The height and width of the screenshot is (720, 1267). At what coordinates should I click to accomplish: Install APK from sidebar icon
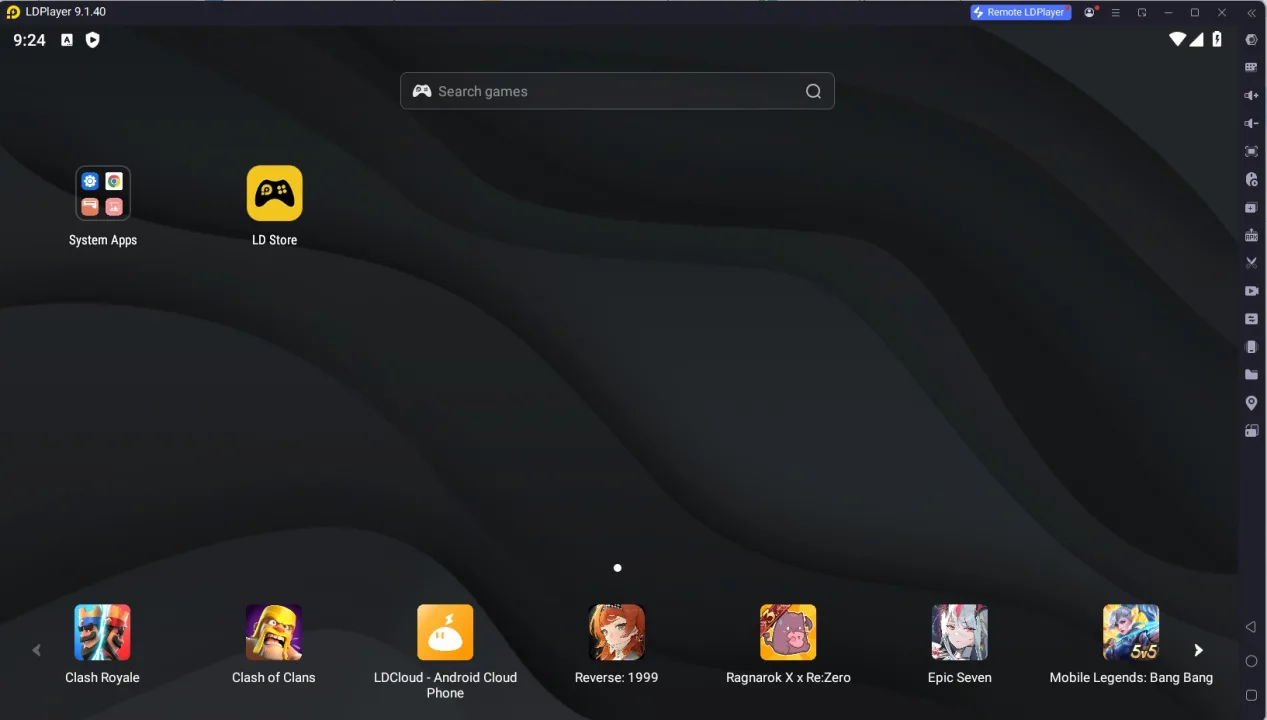[x=1251, y=235]
